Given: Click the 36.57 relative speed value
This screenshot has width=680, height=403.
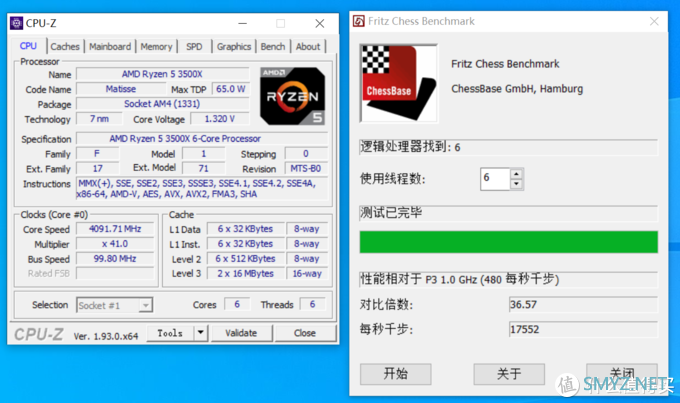Looking at the screenshot, I should (x=583, y=305).
